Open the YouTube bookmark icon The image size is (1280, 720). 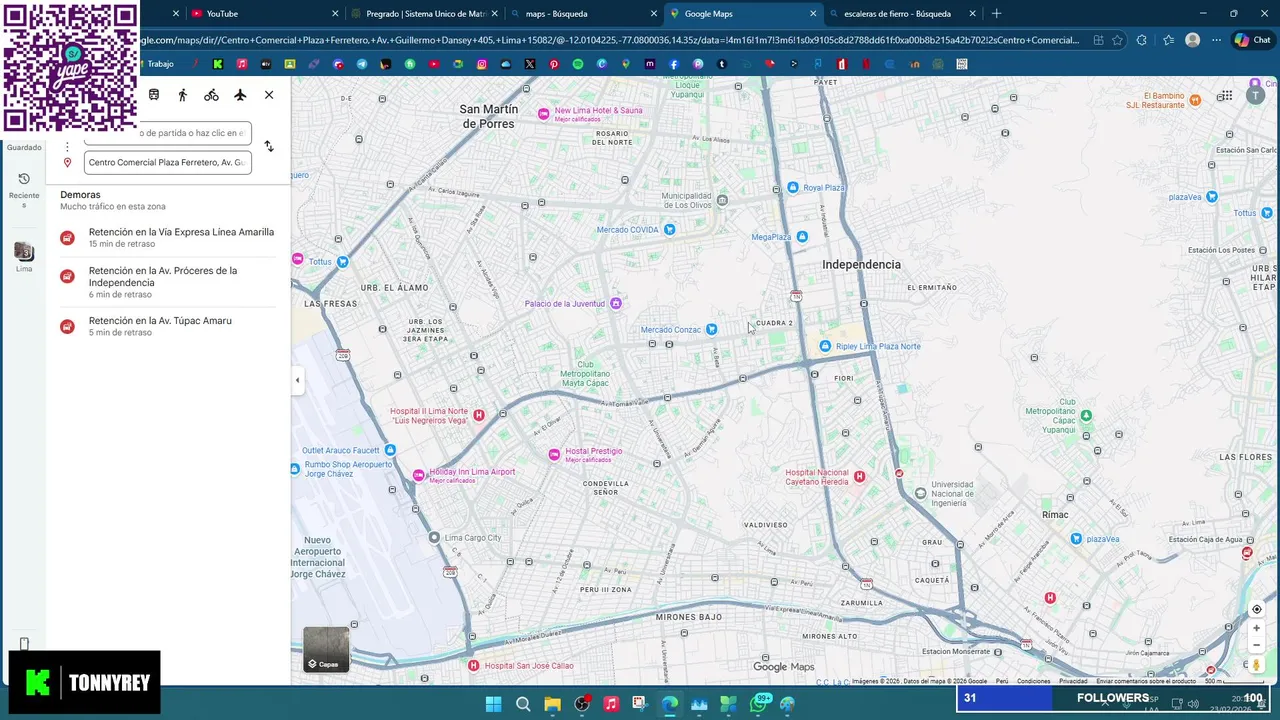coord(433,64)
